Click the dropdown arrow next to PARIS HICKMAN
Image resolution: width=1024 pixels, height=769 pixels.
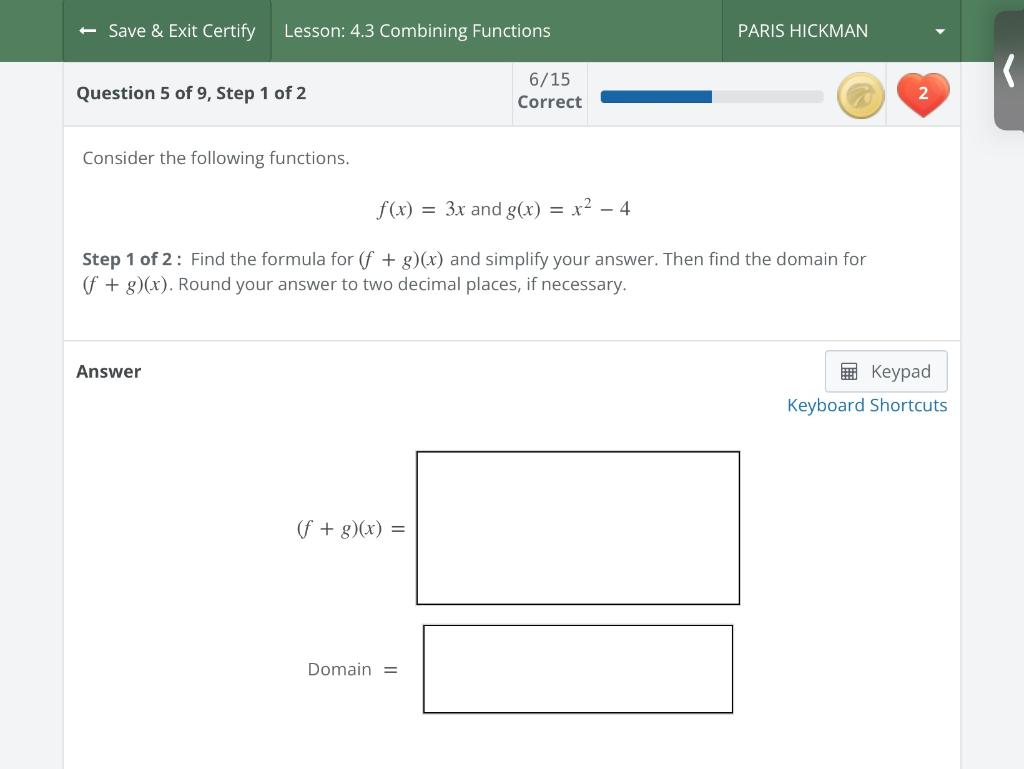click(x=938, y=31)
